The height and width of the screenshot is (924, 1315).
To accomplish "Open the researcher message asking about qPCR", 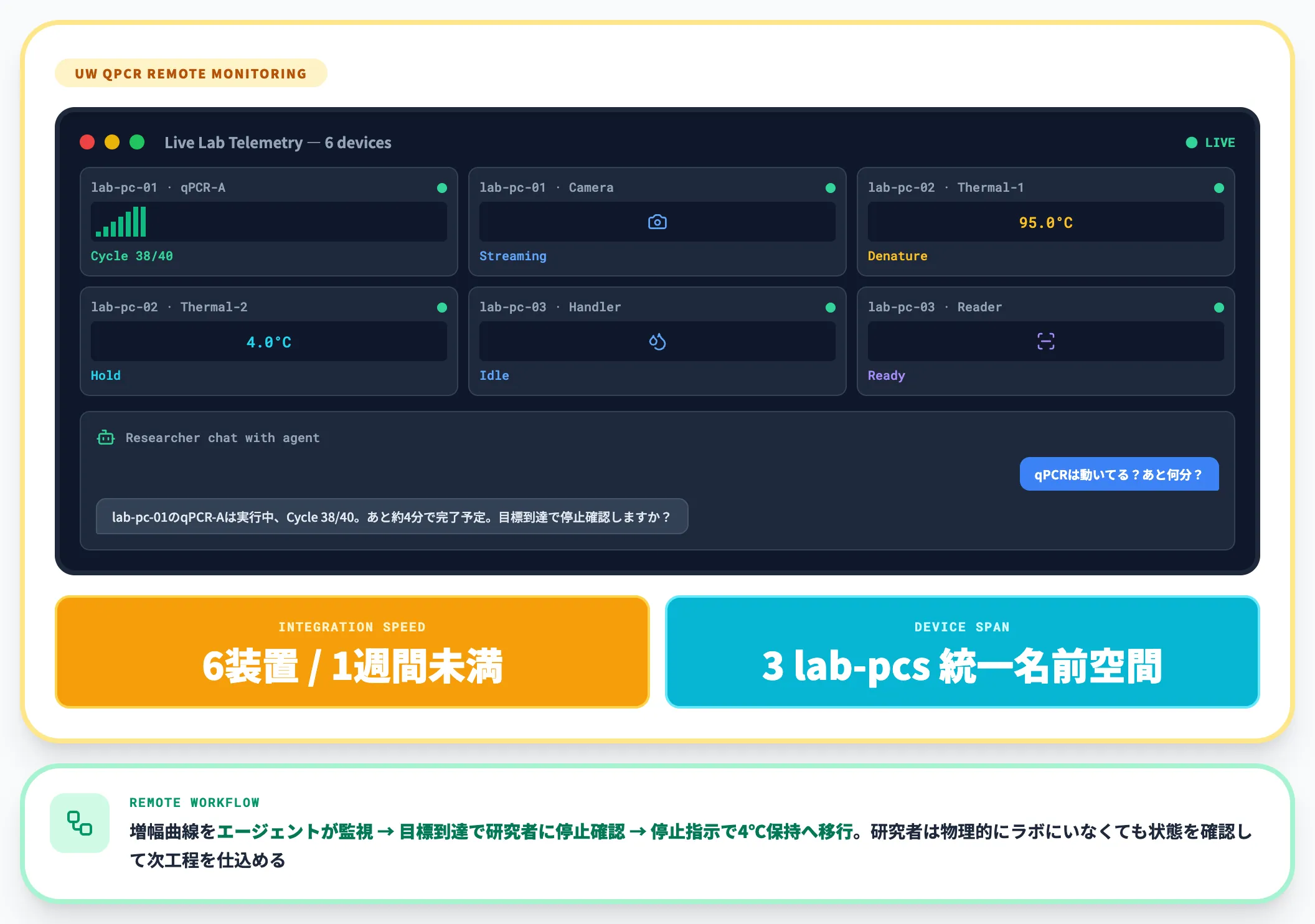I will pyautogui.click(x=1119, y=474).
